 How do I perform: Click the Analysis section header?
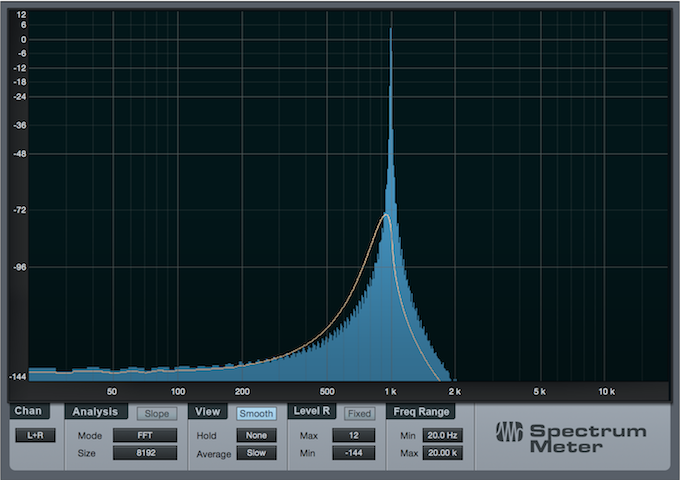click(x=95, y=411)
